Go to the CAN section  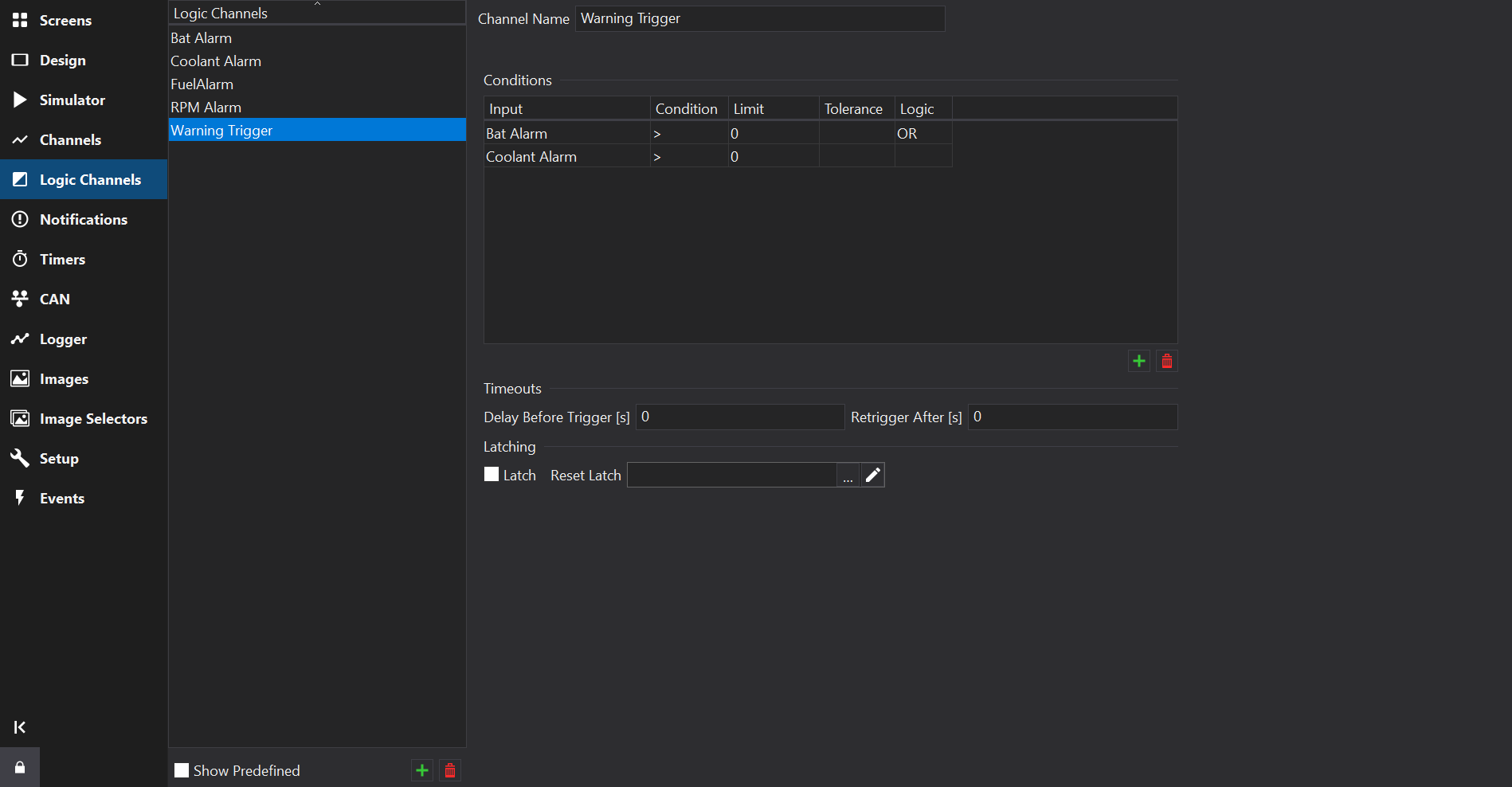coord(54,300)
